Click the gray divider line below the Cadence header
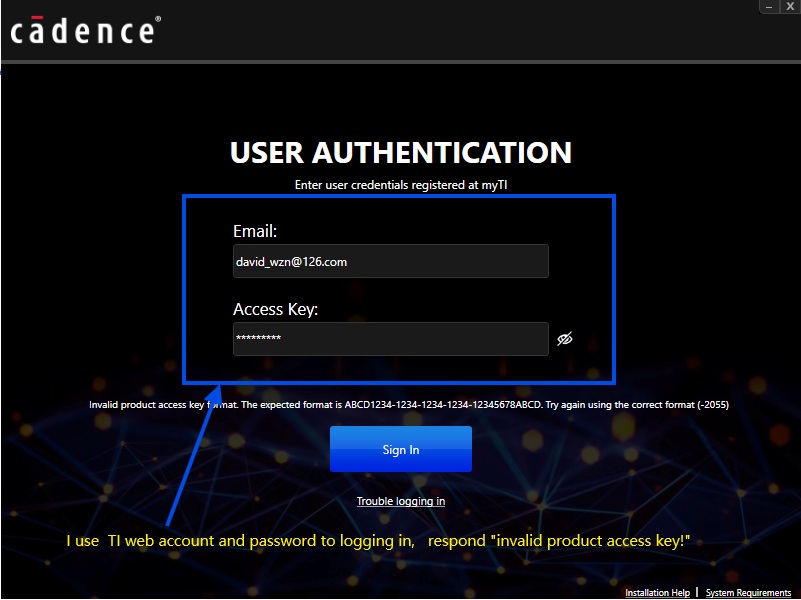801x600 pixels. [x=400, y=62]
